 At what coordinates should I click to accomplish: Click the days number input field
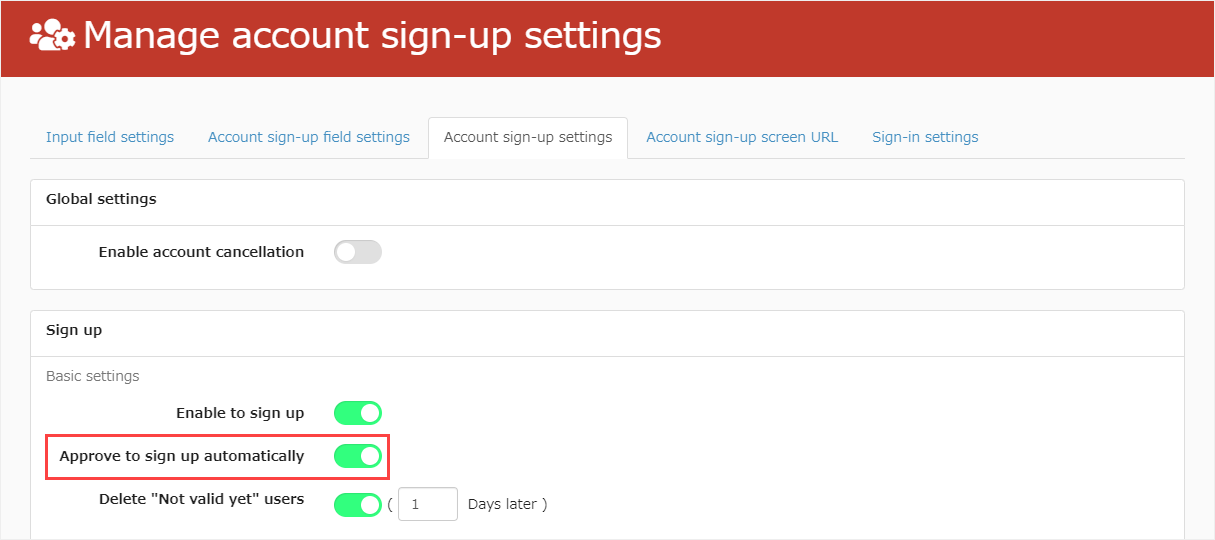427,505
